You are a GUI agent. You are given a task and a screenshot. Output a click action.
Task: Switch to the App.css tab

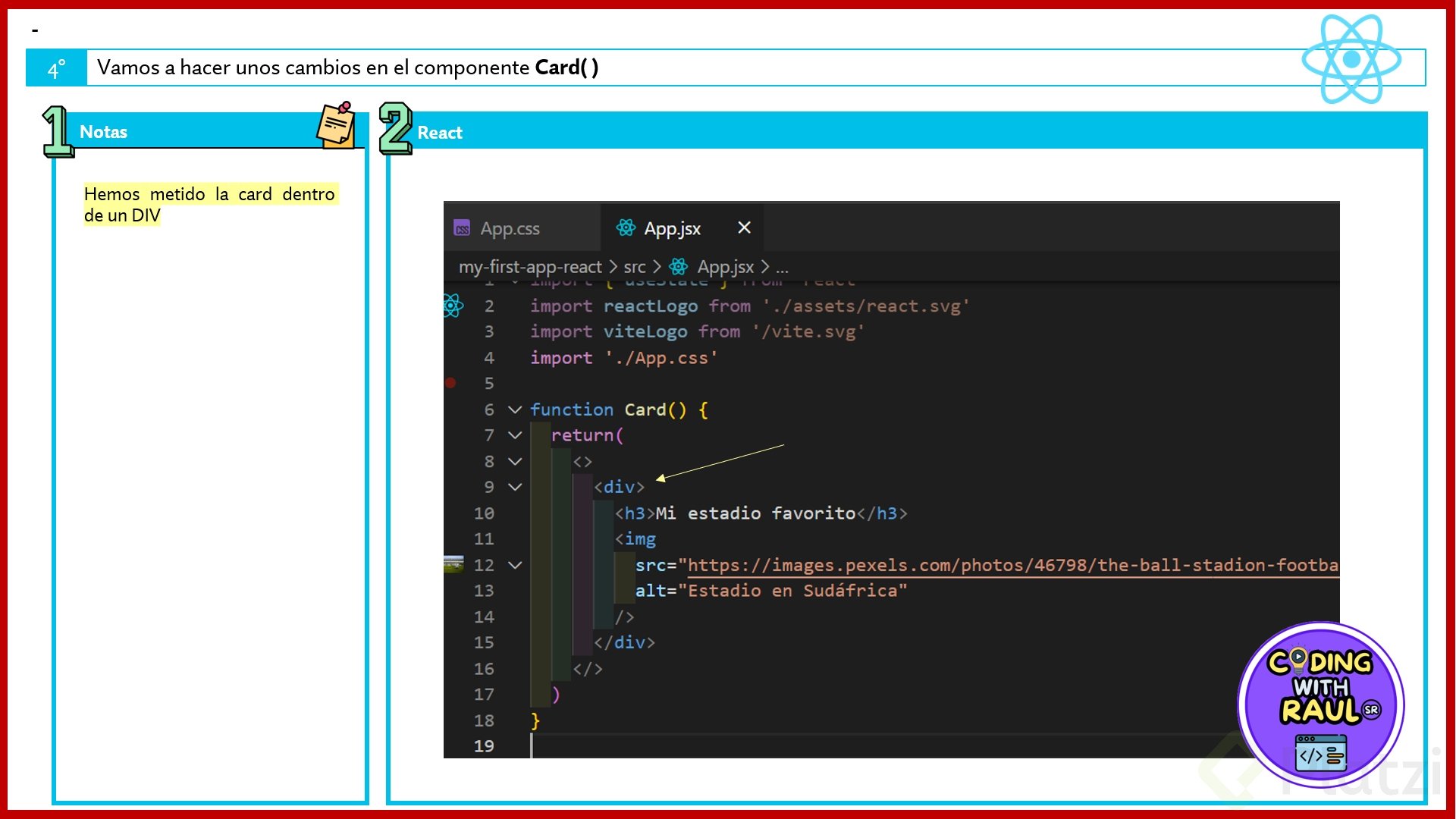pos(510,228)
